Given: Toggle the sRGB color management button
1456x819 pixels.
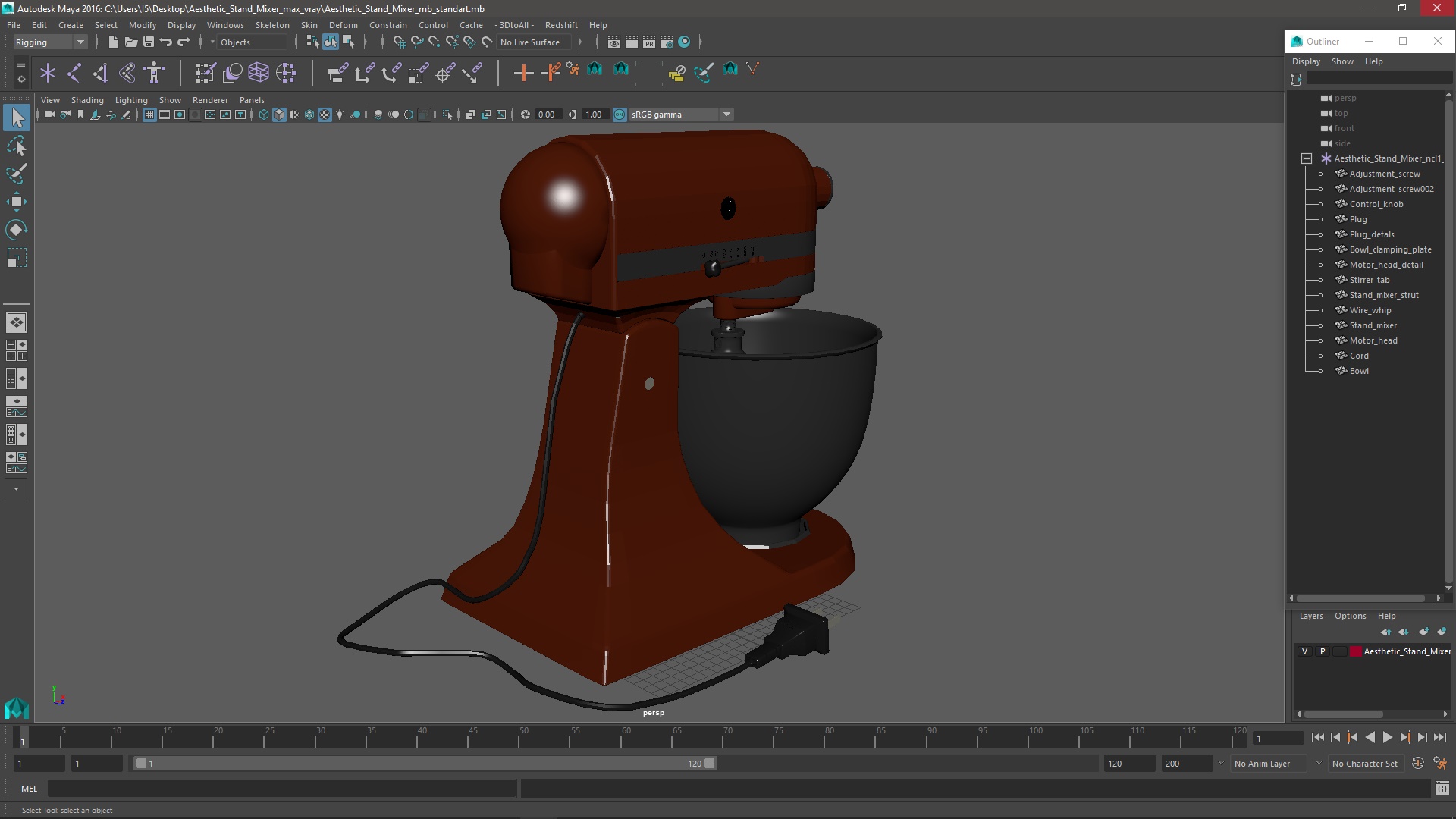Looking at the screenshot, I should click(x=620, y=115).
